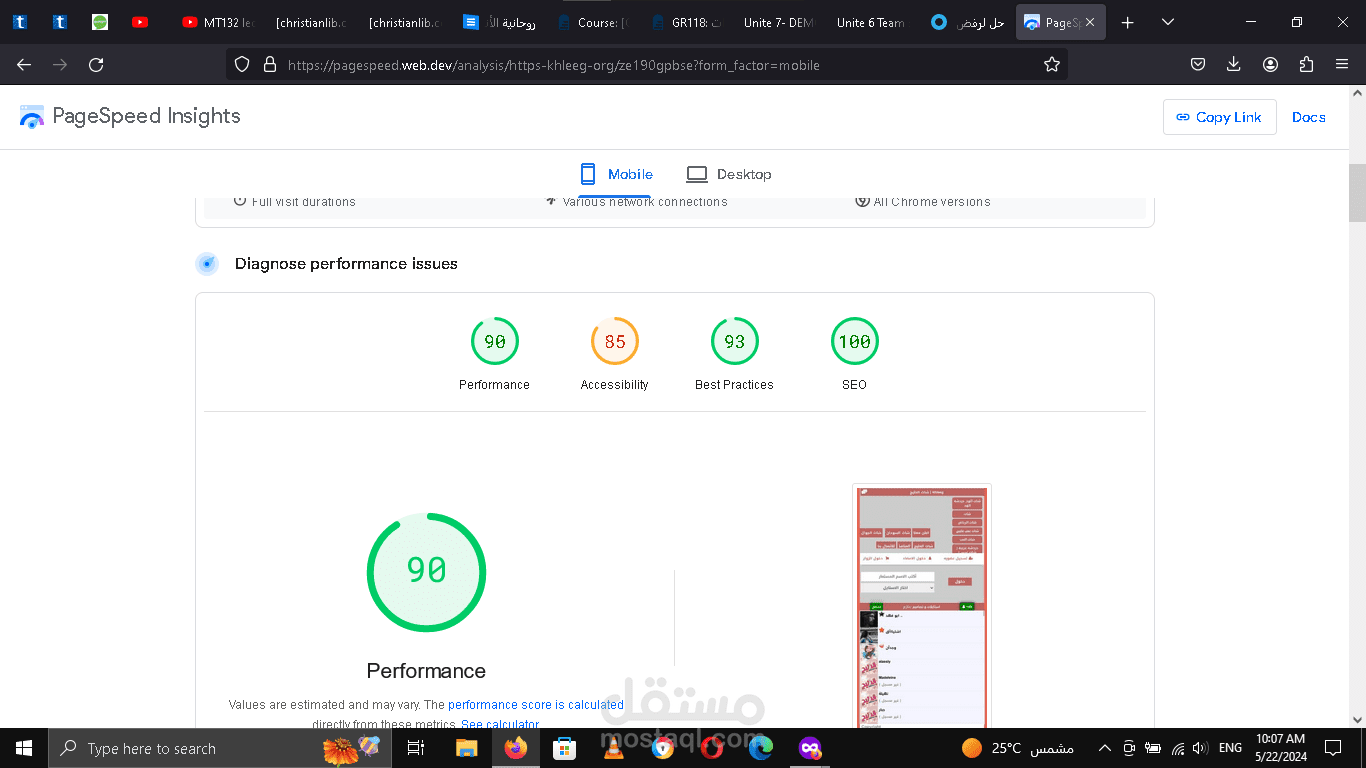Open the tracking protection shield

[241, 65]
